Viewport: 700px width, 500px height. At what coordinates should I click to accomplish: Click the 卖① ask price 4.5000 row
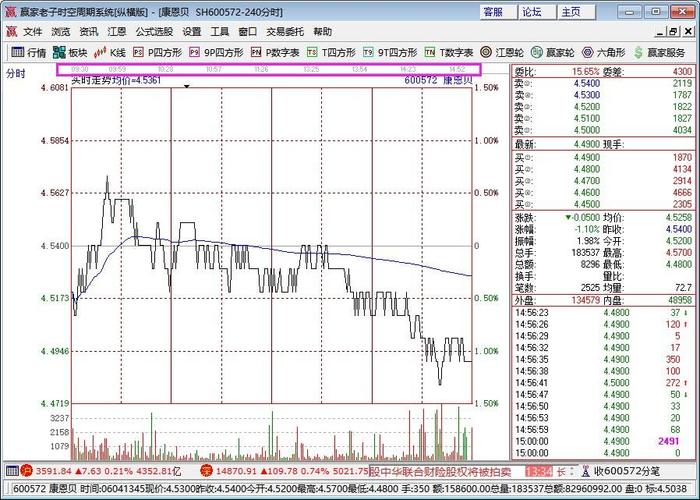pos(604,130)
